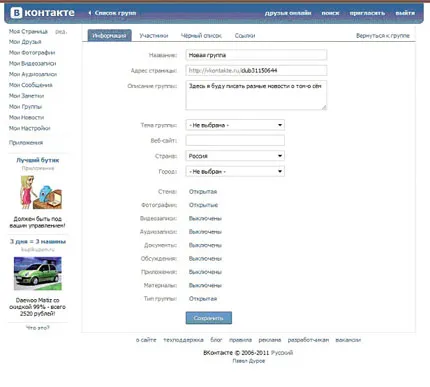Open Мои Фотографии in sidebar
The height and width of the screenshot is (387, 430).
32,53
